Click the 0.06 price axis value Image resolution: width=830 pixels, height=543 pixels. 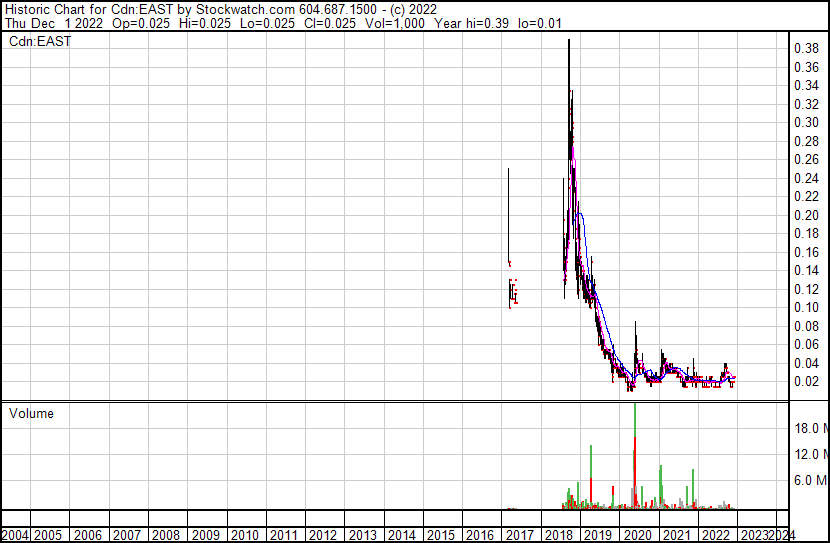pos(806,345)
